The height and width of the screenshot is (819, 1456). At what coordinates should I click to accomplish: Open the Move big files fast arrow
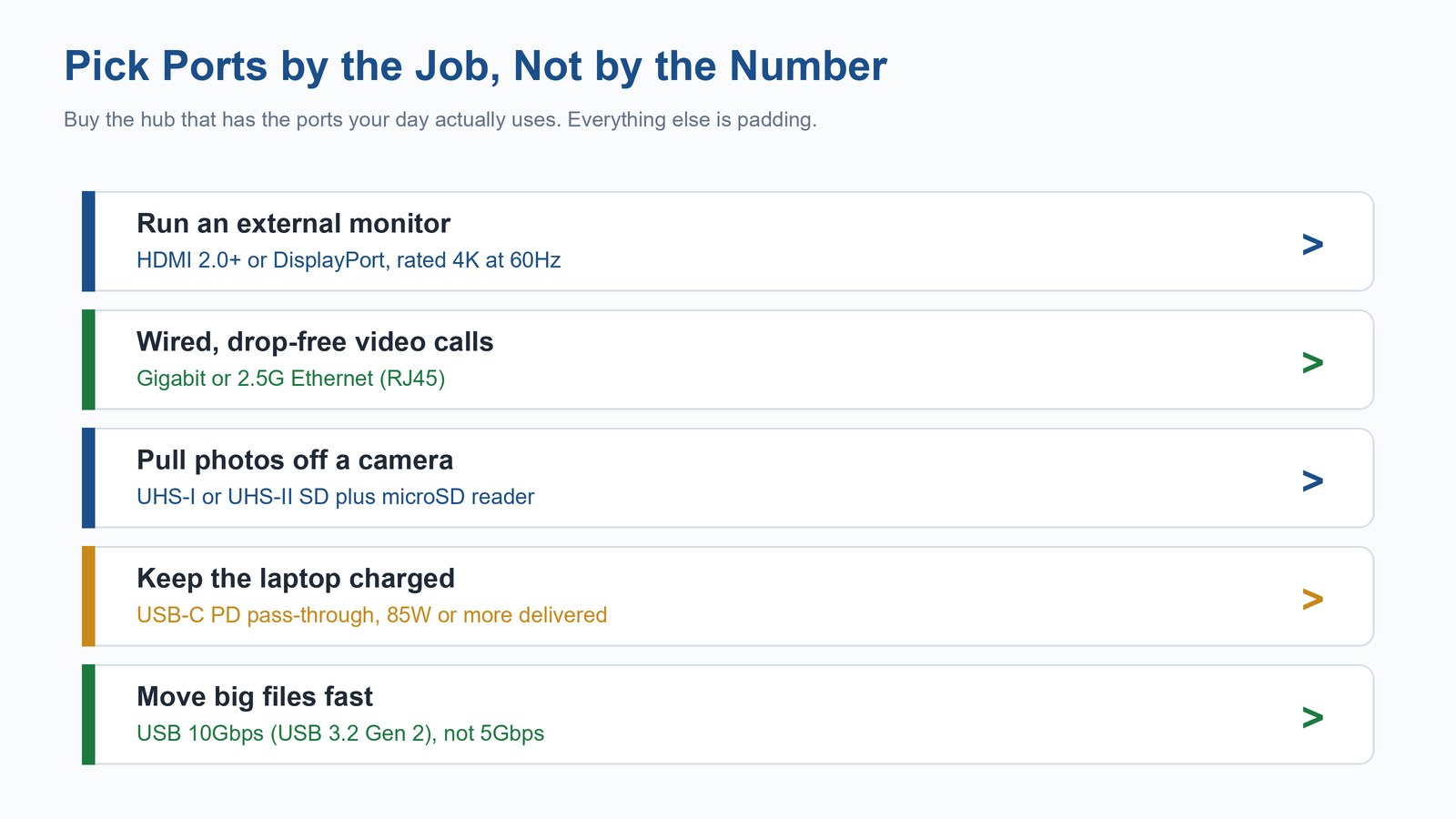pos(1312,717)
